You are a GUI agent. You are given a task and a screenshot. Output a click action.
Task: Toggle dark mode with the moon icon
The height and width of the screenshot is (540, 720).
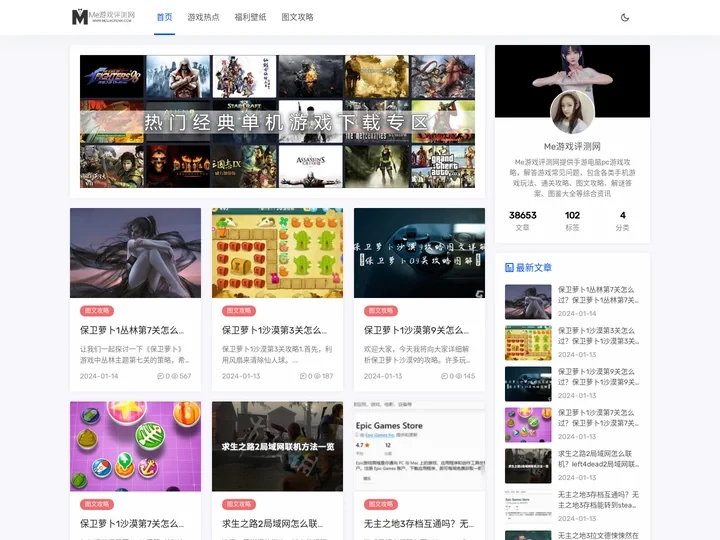[624, 17]
